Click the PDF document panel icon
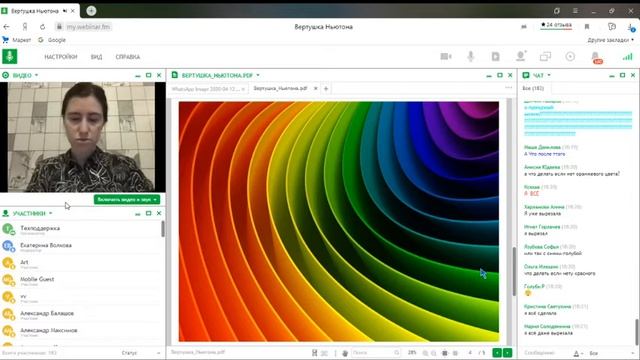This screenshot has width=640, height=360. 175,75
